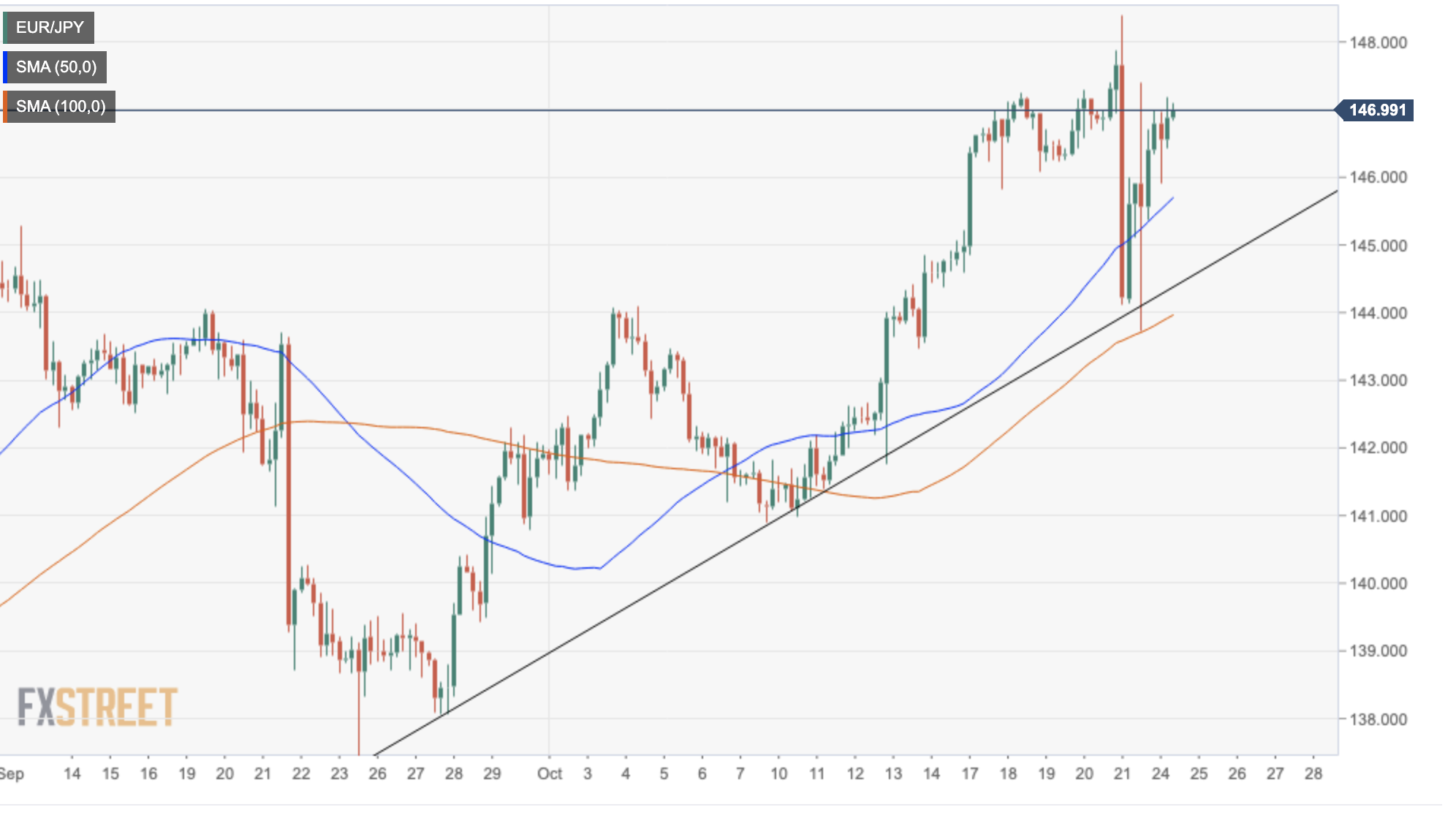Click the 148.000 price axis label
This screenshot has width=1456, height=826.
1378,42
